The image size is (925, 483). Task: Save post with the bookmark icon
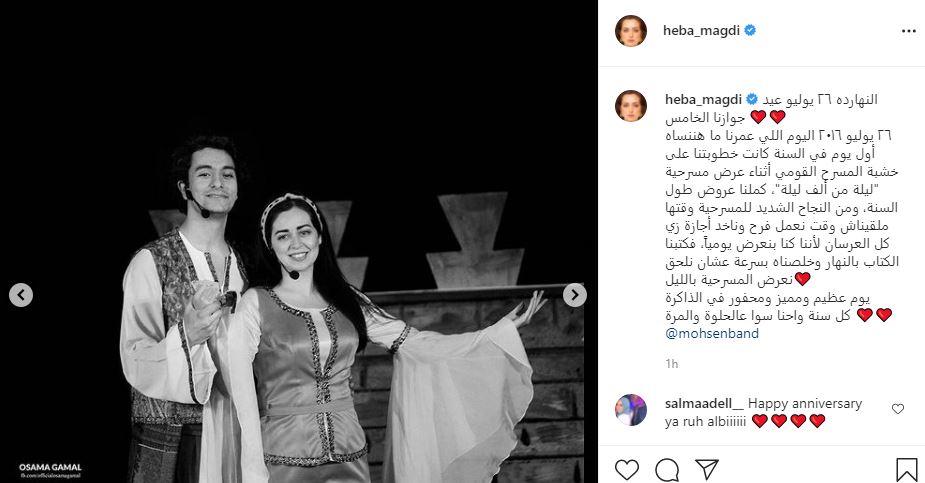point(907,470)
